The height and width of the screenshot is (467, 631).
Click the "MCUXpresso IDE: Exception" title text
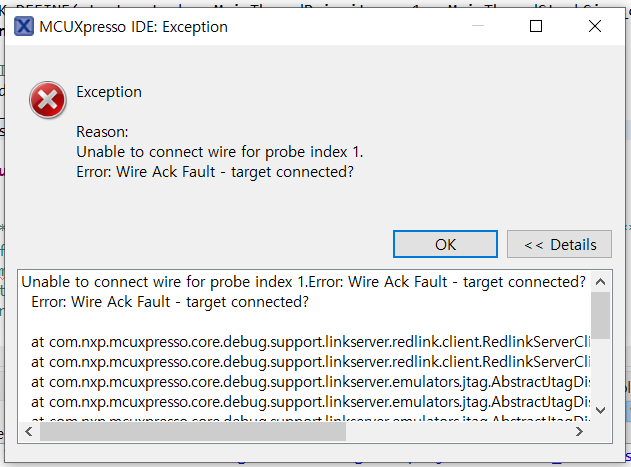[134, 27]
